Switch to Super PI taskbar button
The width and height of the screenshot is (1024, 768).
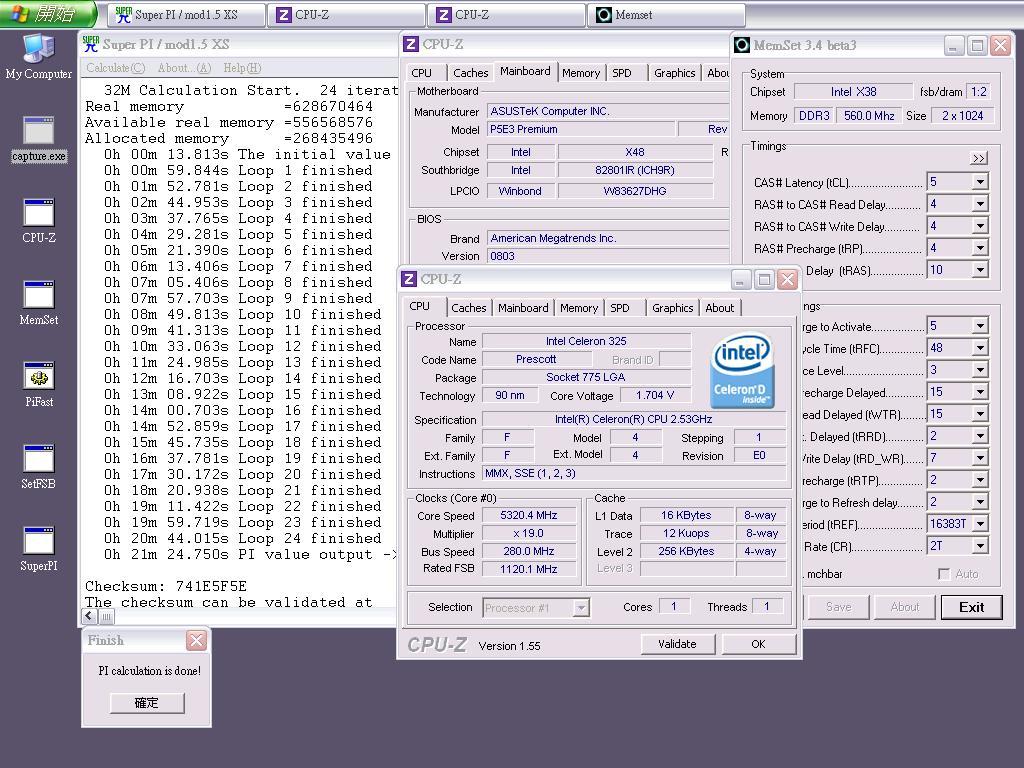[x=187, y=14]
